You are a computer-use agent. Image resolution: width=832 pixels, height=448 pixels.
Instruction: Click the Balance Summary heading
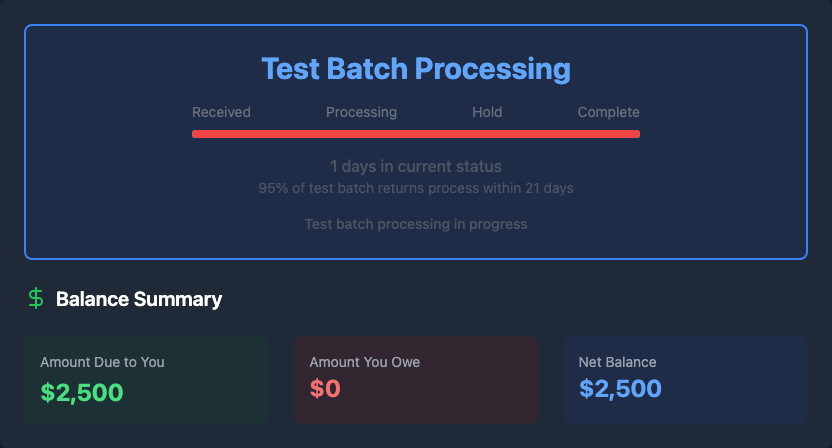139,299
